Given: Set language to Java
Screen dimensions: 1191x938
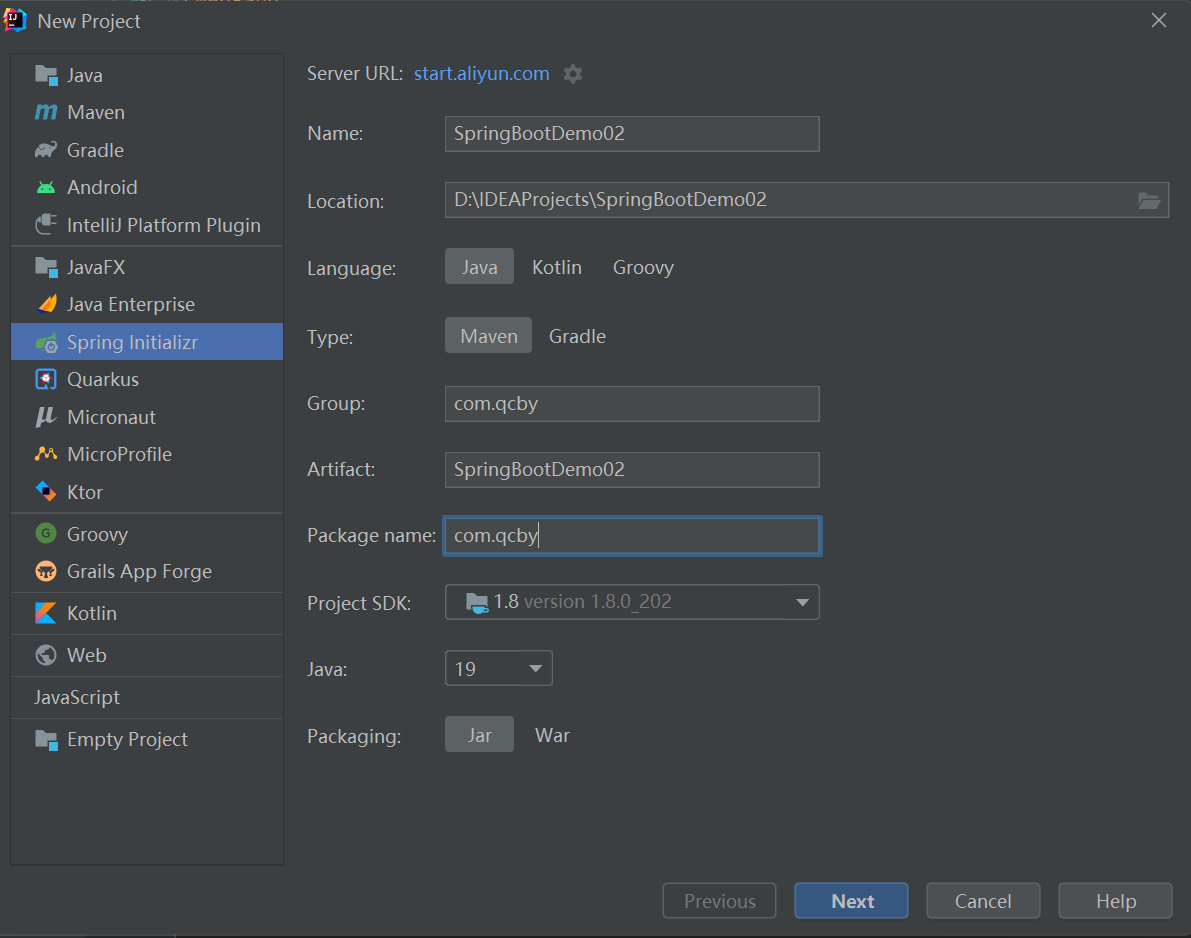Looking at the screenshot, I should point(479,267).
